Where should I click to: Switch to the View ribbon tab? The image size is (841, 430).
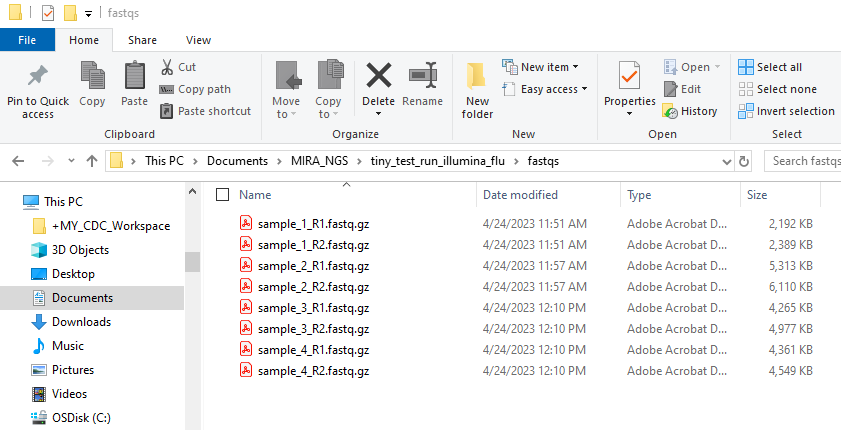pos(198,40)
